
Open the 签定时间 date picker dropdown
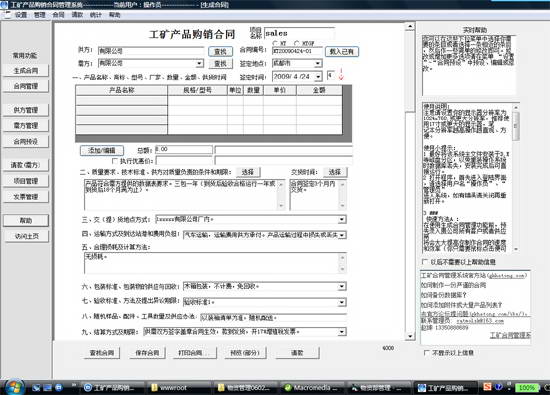[318, 76]
